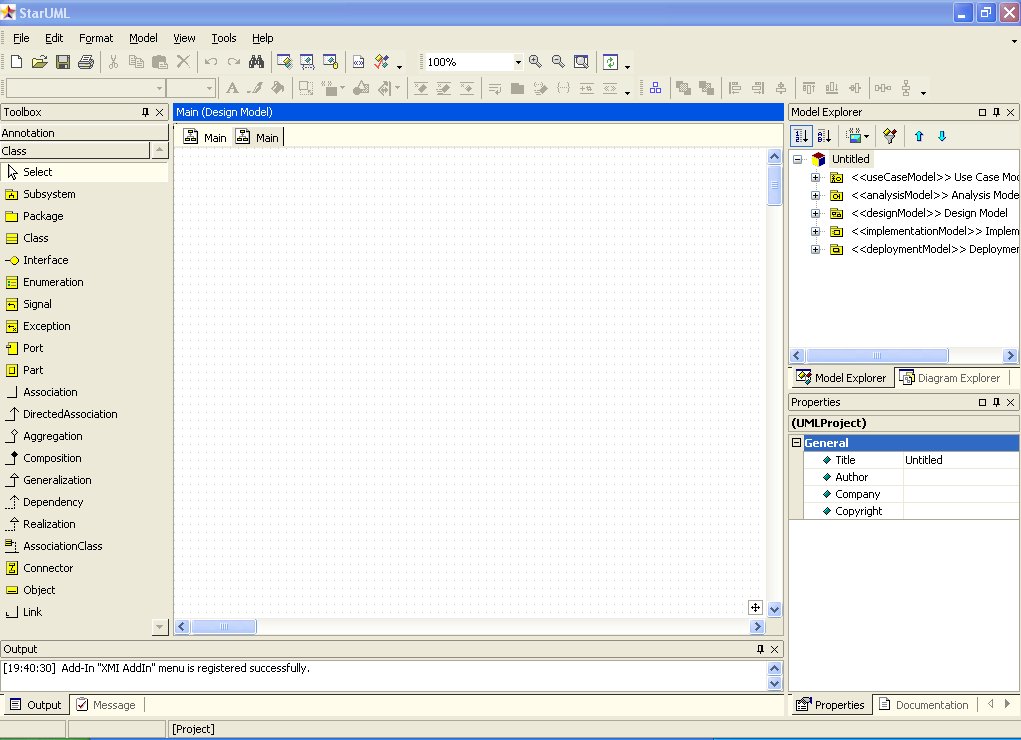Collapse the Untitled project root node
The height and width of the screenshot is (740, 1021).
(x=798, y=159)
